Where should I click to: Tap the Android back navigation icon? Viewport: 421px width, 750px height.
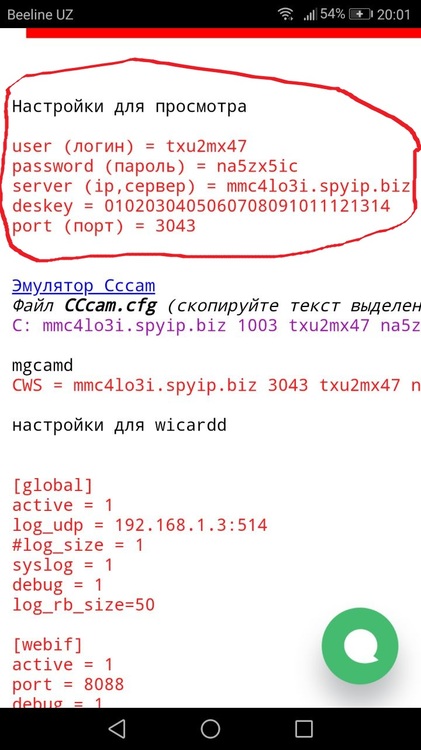coord(117,729)
